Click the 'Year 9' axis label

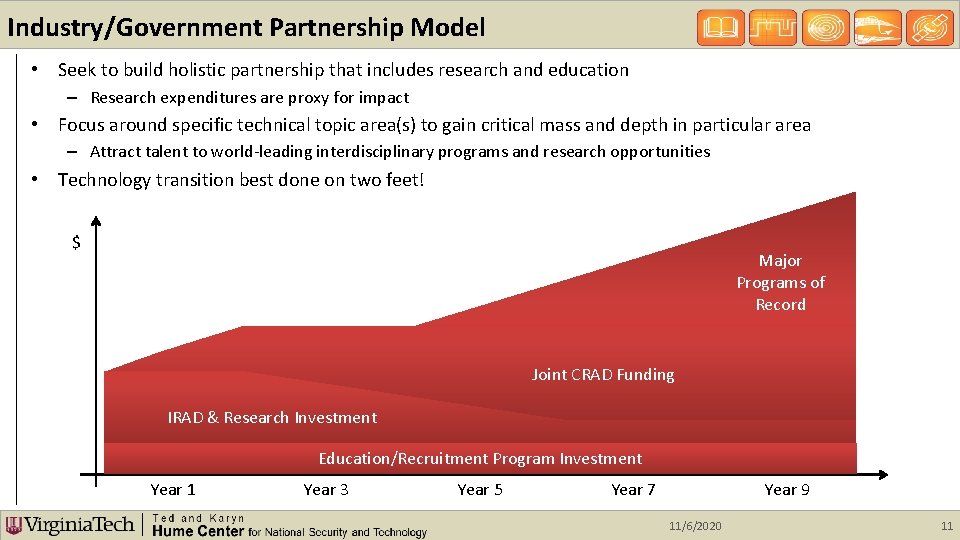[x=787, y=490]
